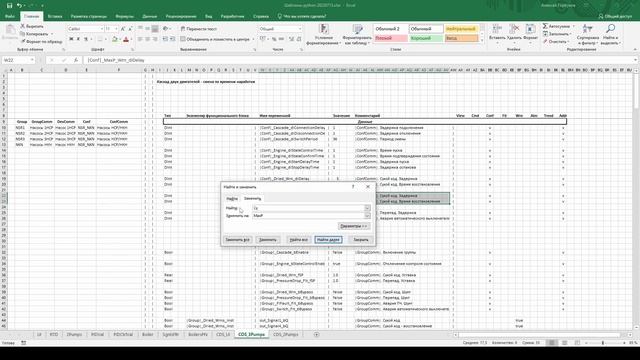Expand the cell styles gallery arrow
This screenshot has width=640, height=360.
pyautogui.click(x=482, y=41)
